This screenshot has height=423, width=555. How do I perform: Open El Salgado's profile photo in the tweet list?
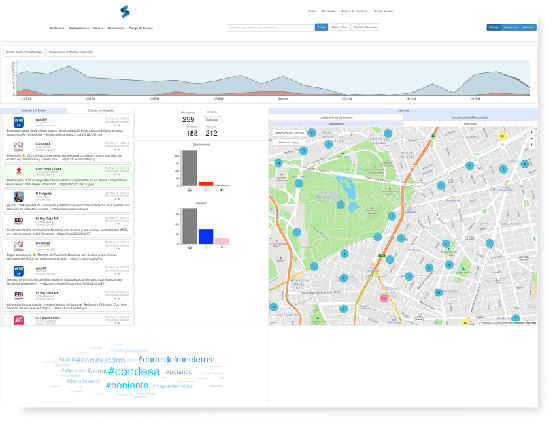19,197
